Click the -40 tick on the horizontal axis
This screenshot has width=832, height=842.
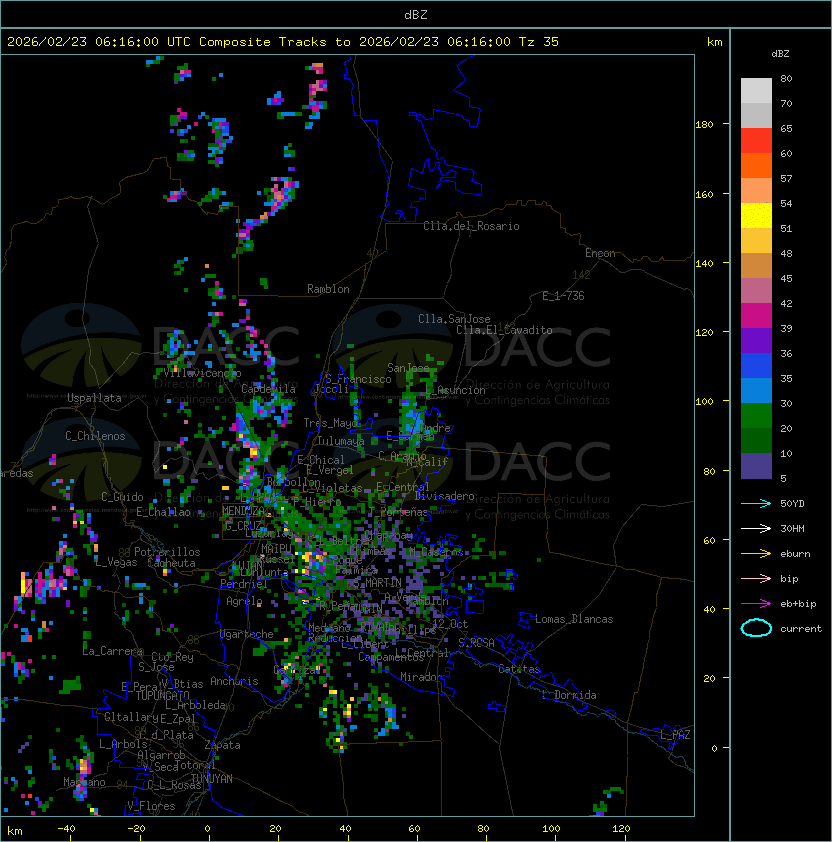pyautogui.click(x=66, y=829)
